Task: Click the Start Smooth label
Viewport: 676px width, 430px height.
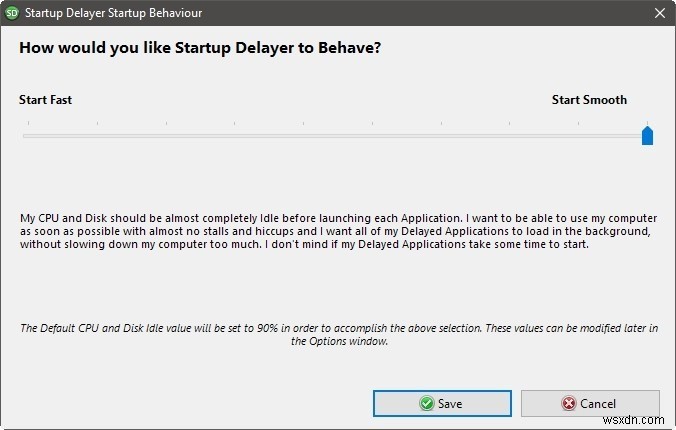Action: [589, 100]
